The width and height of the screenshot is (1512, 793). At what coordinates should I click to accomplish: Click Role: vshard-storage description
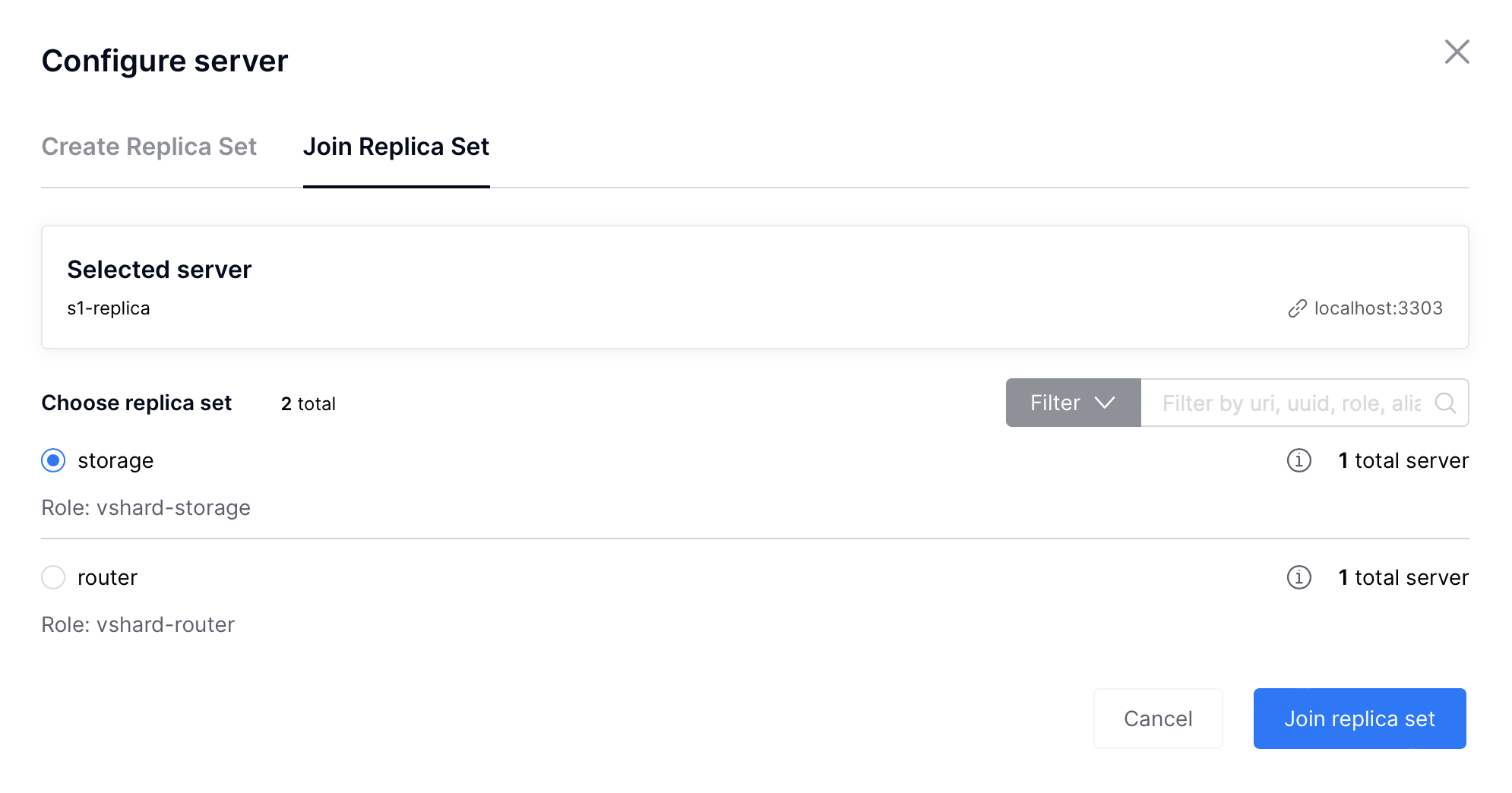point(146,507)
